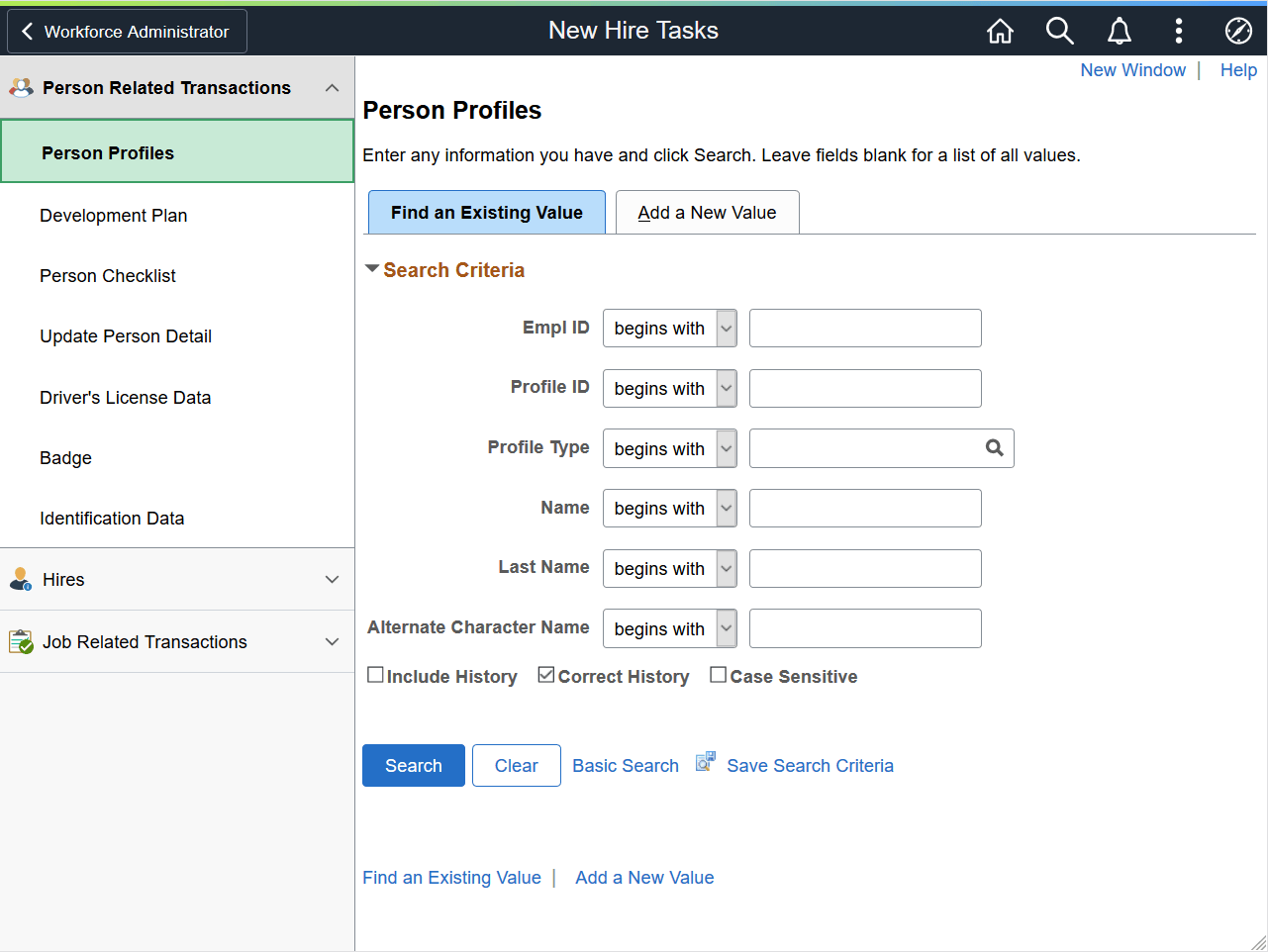This screenshot has height=952, width=1268.
Task: Open global Search via the magnifying glass icon
Action: [x=1059, y=31]
